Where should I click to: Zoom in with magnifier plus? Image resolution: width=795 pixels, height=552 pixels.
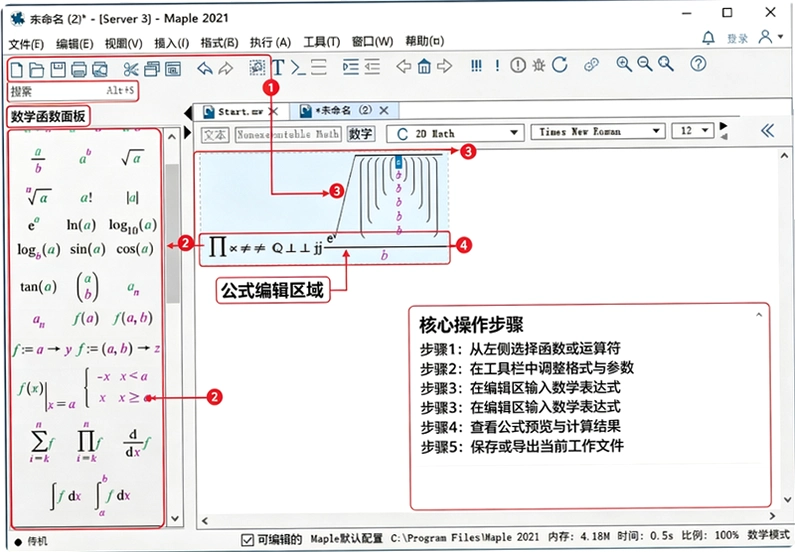(x=624, y=64)
